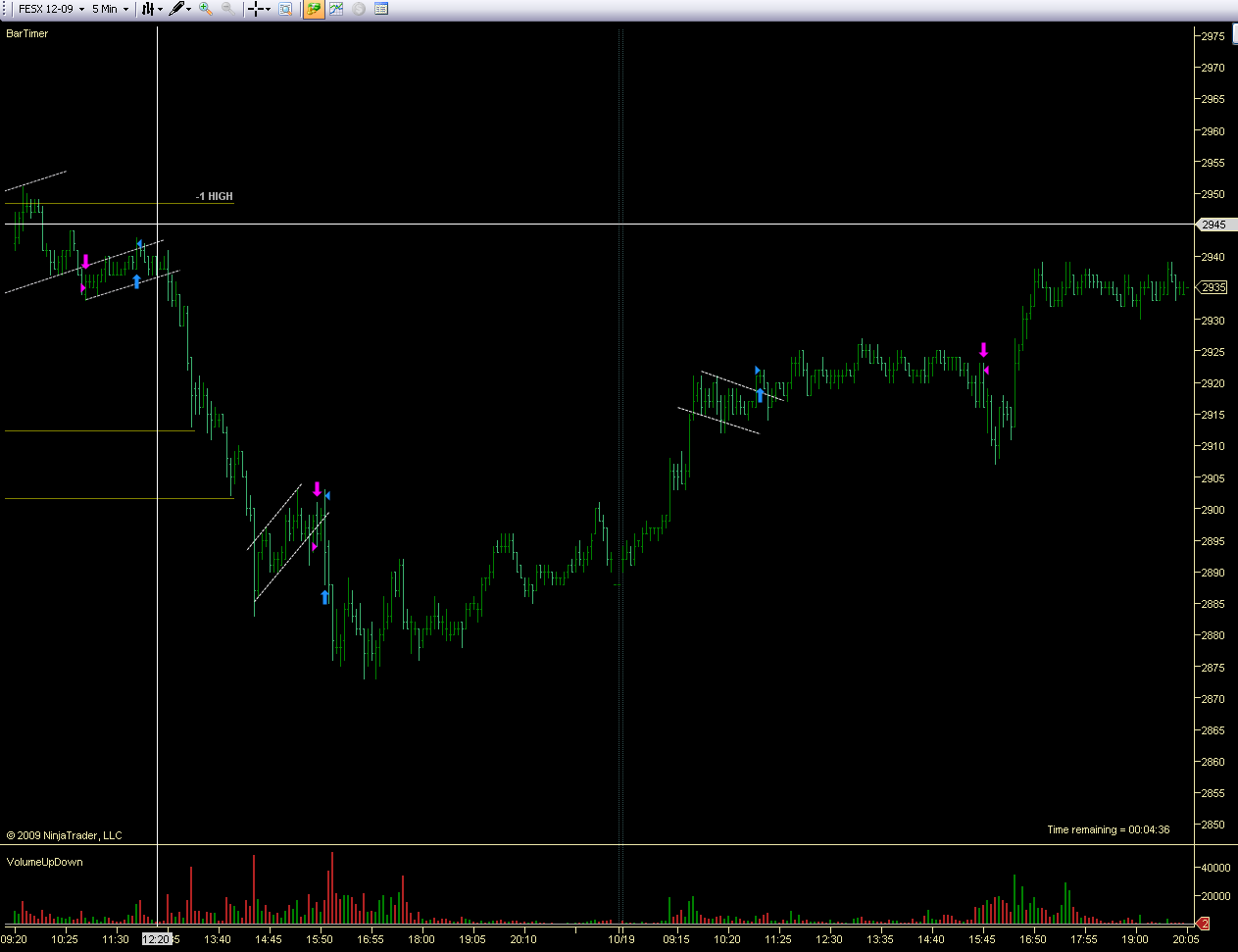Click the red volume marker on axis
Viewport: 1238px width, 952px height.
coord(1205,924)
